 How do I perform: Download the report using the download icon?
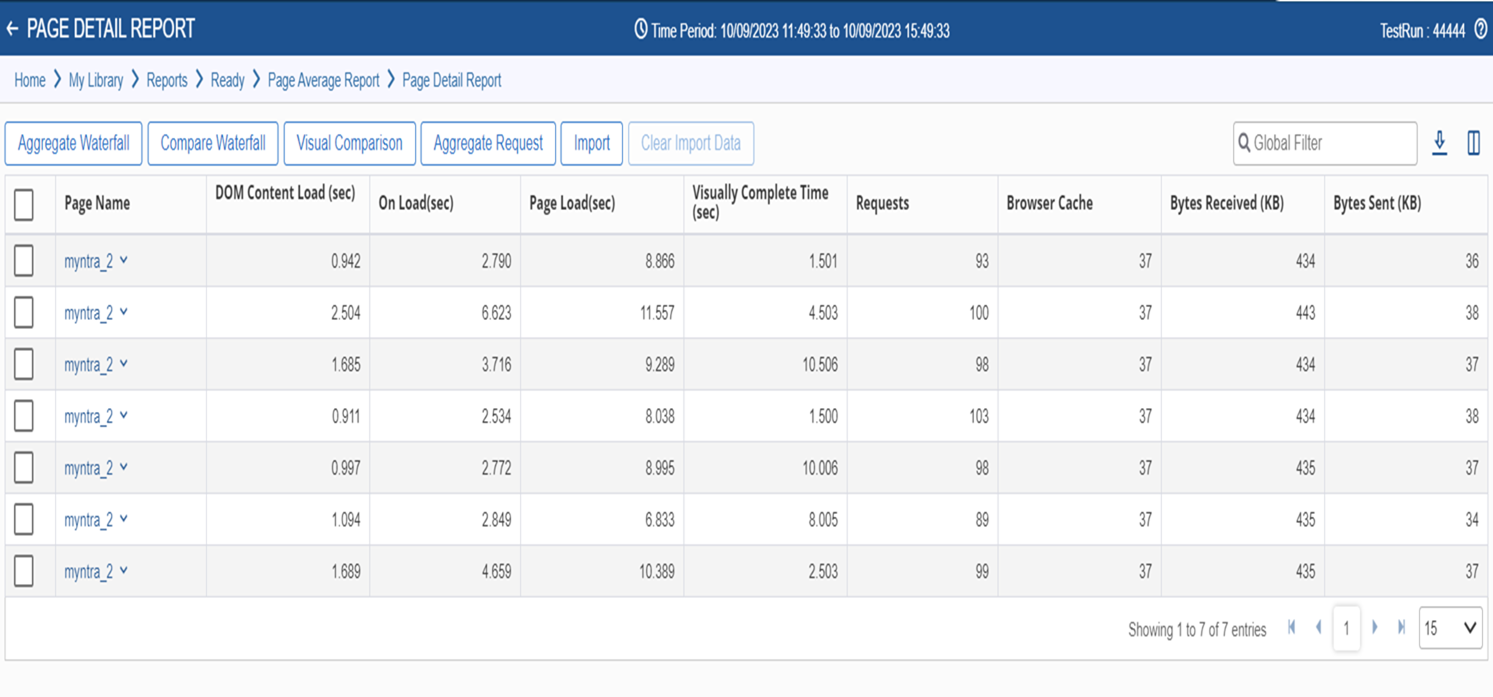1440,143
